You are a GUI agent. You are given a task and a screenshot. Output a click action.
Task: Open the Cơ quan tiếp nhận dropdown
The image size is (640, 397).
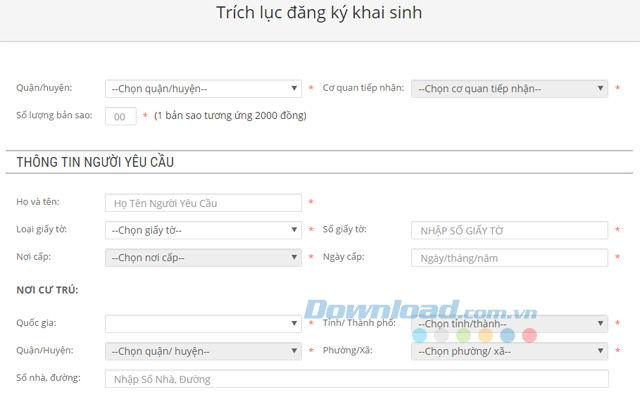509,89
